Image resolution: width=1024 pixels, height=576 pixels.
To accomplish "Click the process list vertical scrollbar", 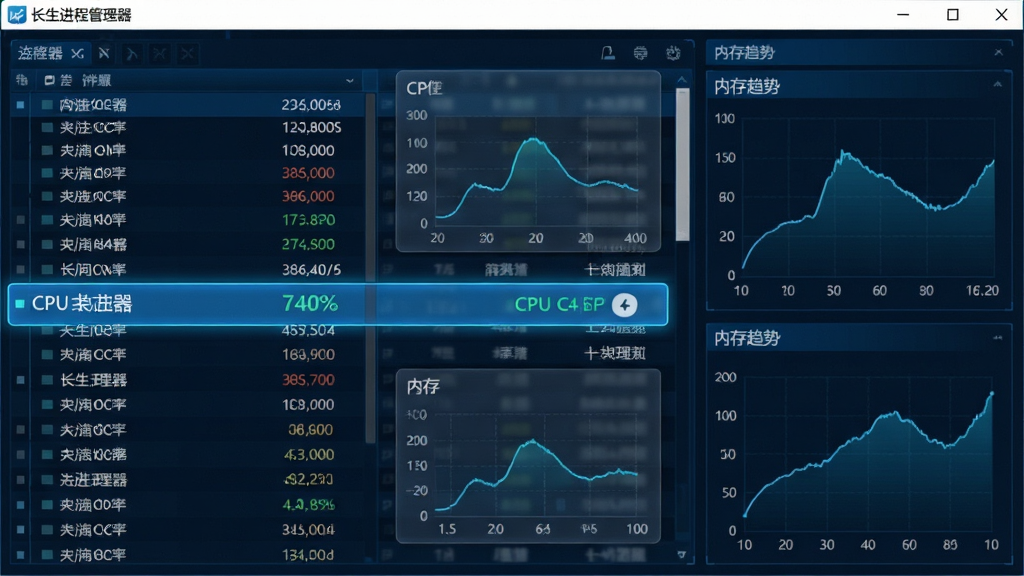I will [370, 268].
